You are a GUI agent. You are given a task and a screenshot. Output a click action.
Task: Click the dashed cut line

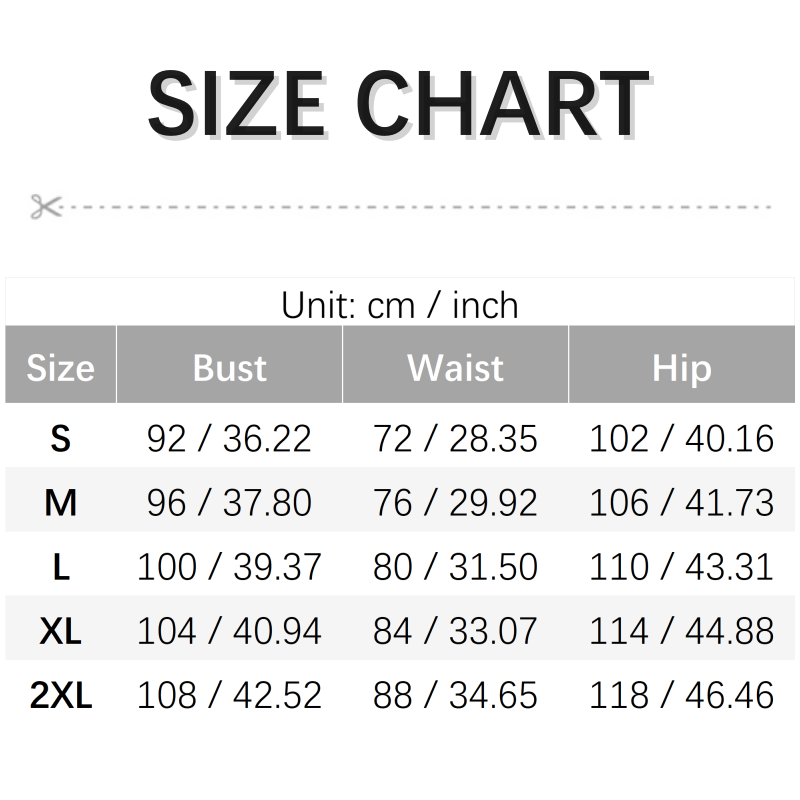[420, 207]
